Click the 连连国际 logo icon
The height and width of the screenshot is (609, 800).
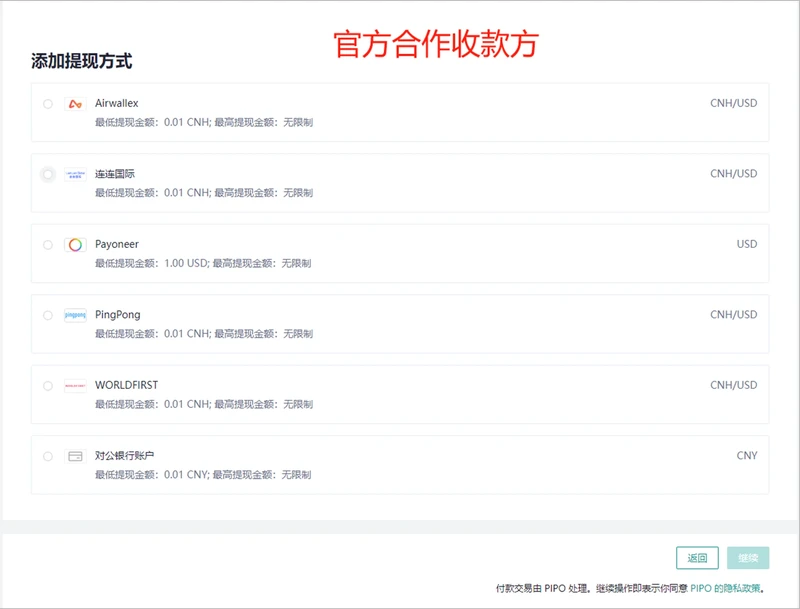(75, 174)
